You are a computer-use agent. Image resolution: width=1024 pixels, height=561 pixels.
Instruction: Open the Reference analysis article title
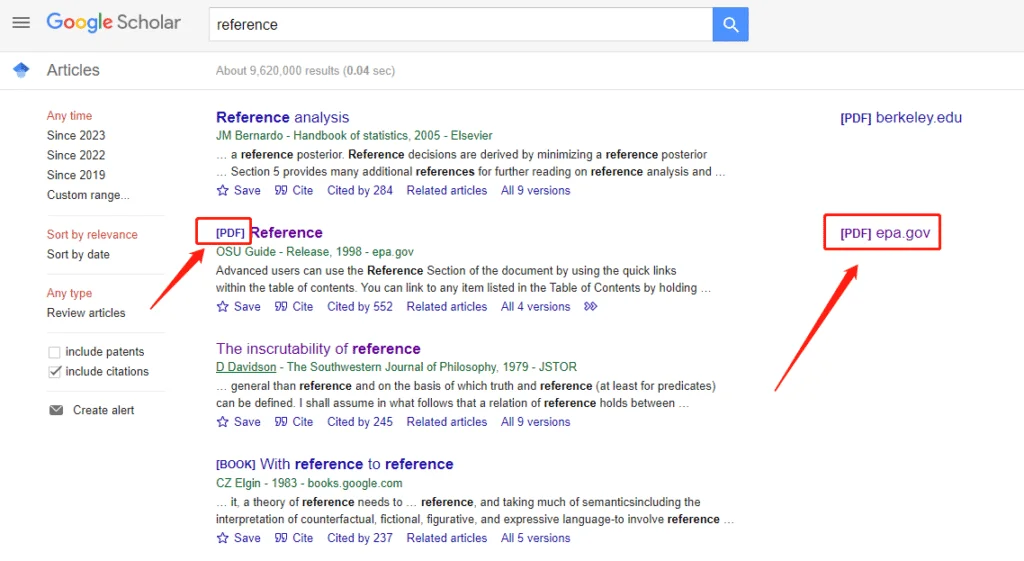point(283,117)
